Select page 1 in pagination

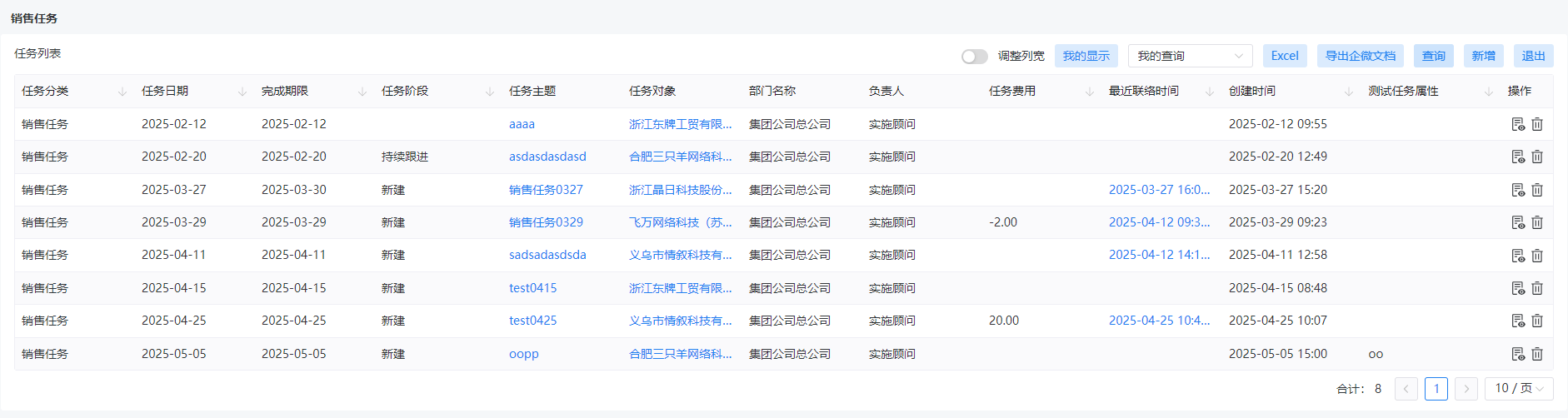pyautogui.click(x=1436, y=389)
